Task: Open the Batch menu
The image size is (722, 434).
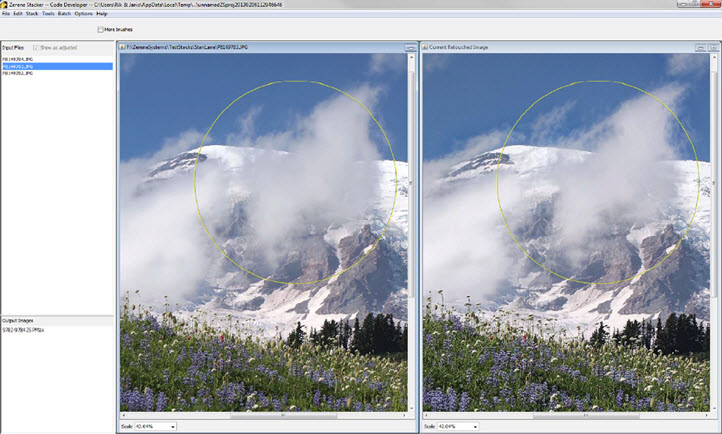Action: pyautogui.click(x=64, y=13)
